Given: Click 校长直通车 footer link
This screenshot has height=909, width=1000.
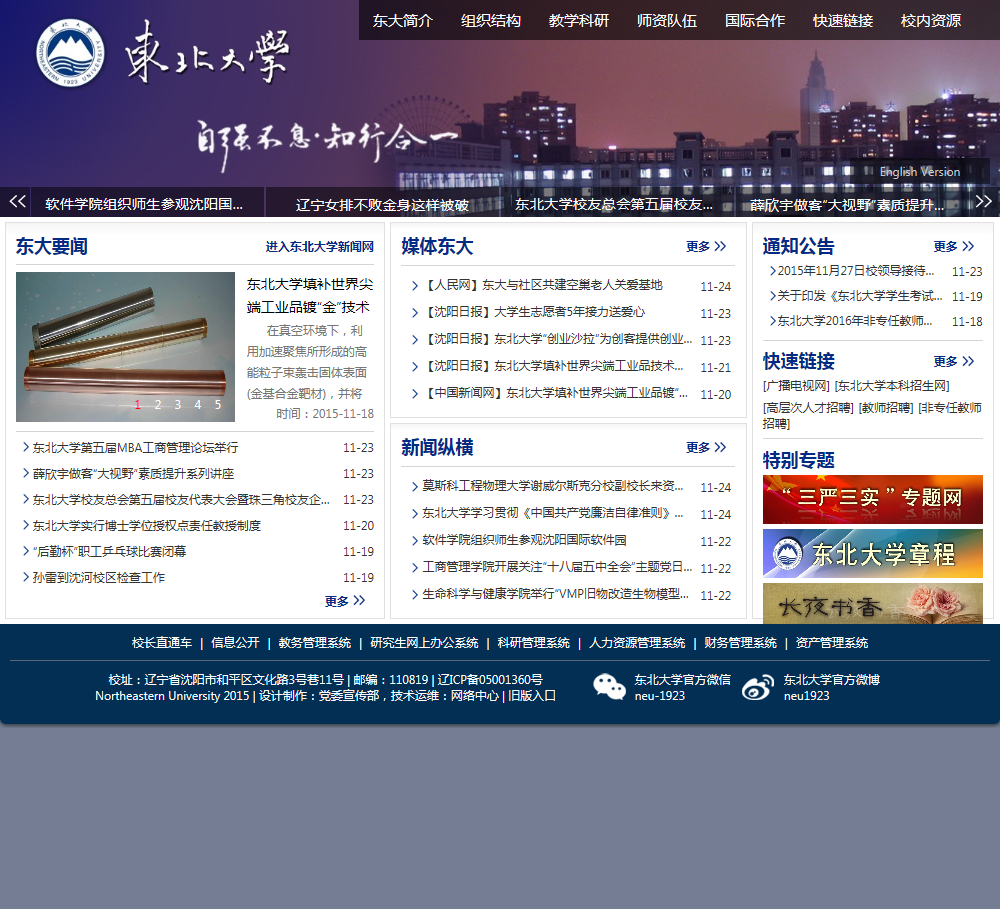Looking at the screenshot, I should [162, 643].
